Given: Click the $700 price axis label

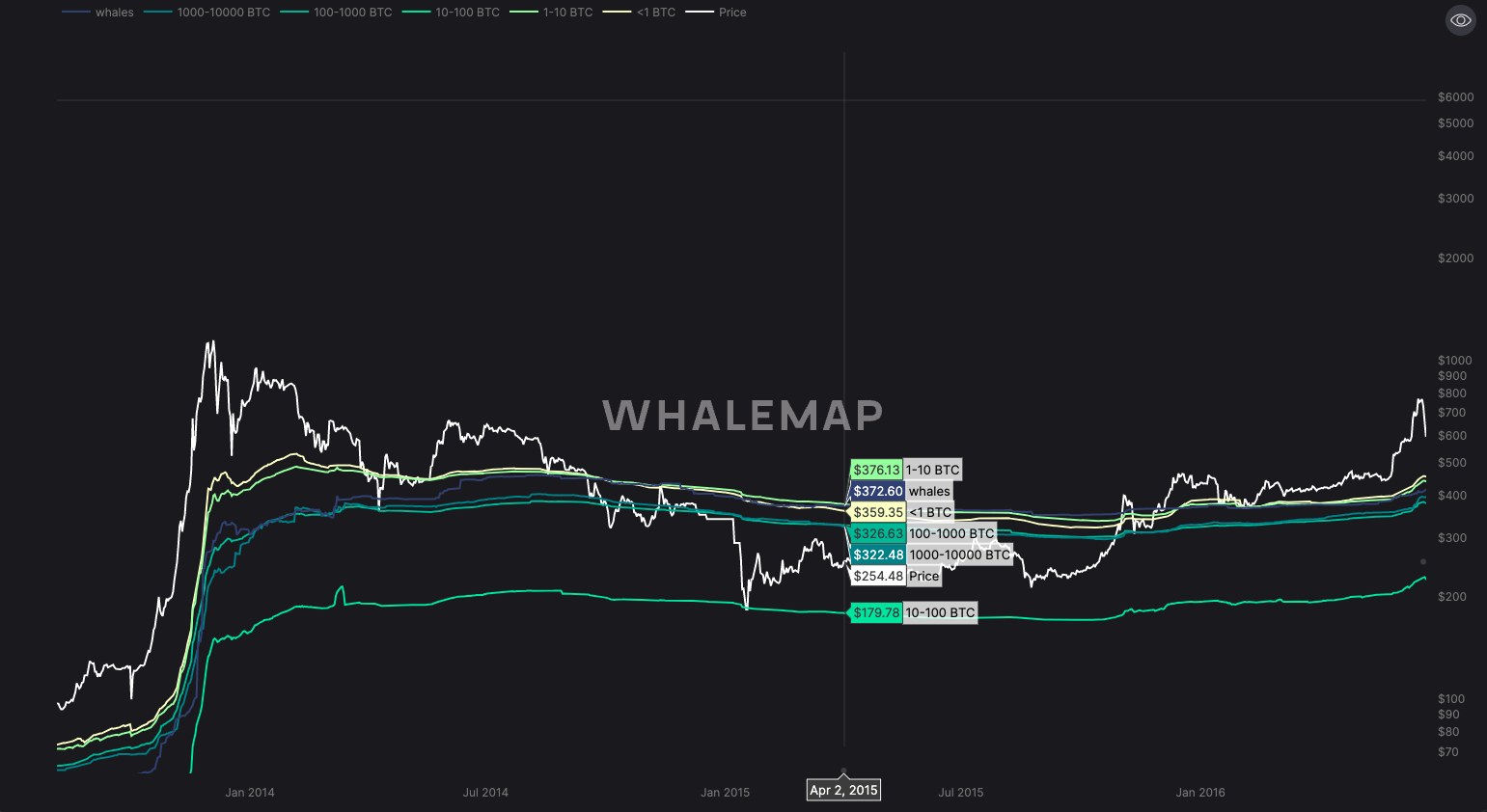Looking at the screenshot, I should tap(1452, 413).
